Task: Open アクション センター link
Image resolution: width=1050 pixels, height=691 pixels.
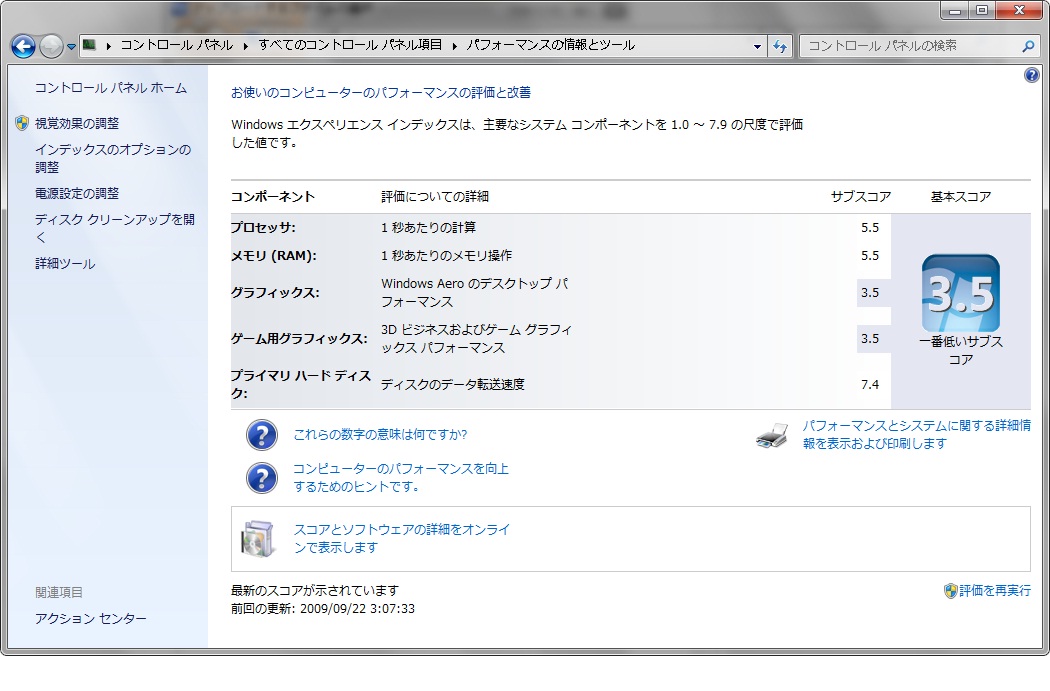Action: pyautogui.click(x=90, y=619)
